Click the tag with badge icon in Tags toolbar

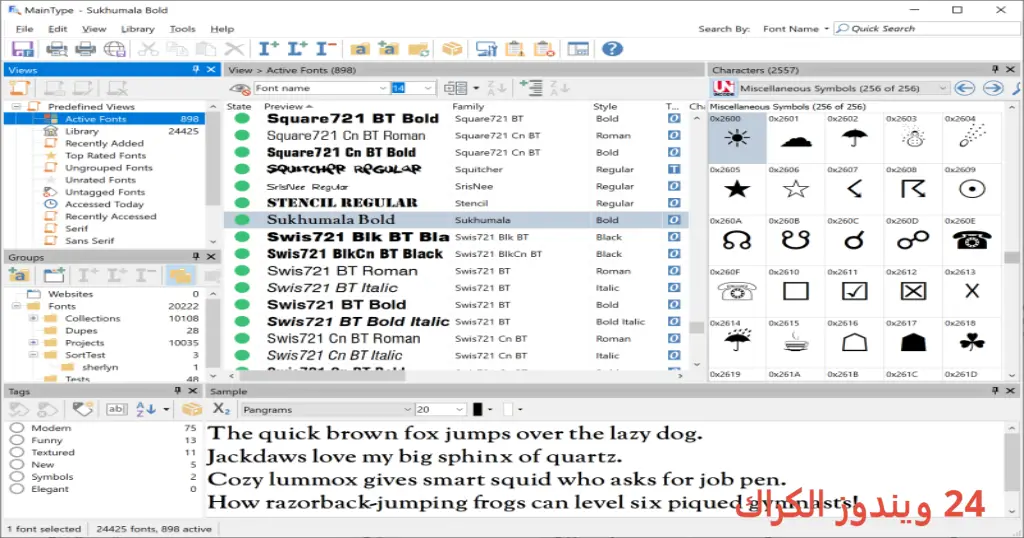[82, 409]
